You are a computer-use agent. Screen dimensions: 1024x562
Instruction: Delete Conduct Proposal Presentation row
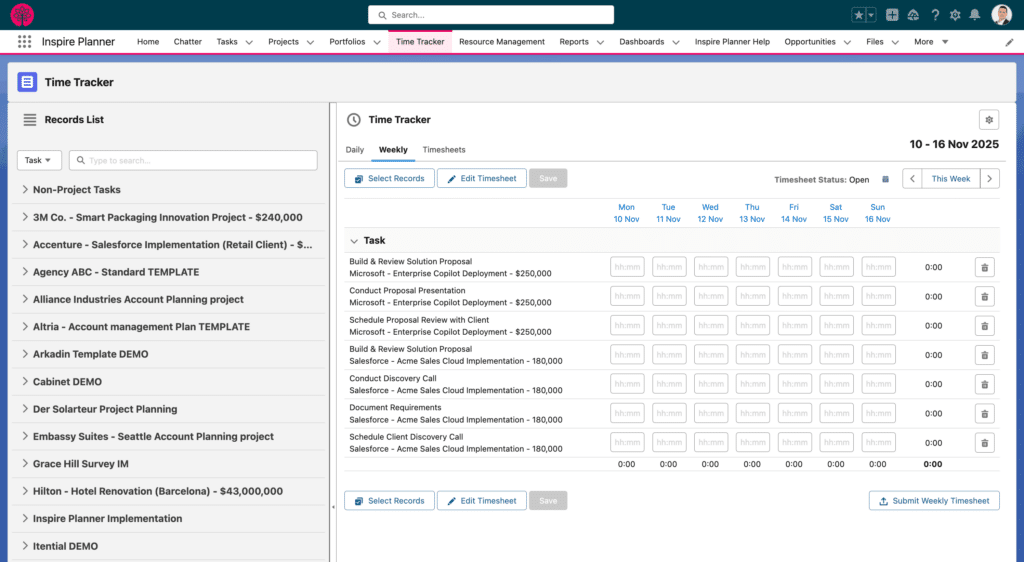(x=984, y=296)
